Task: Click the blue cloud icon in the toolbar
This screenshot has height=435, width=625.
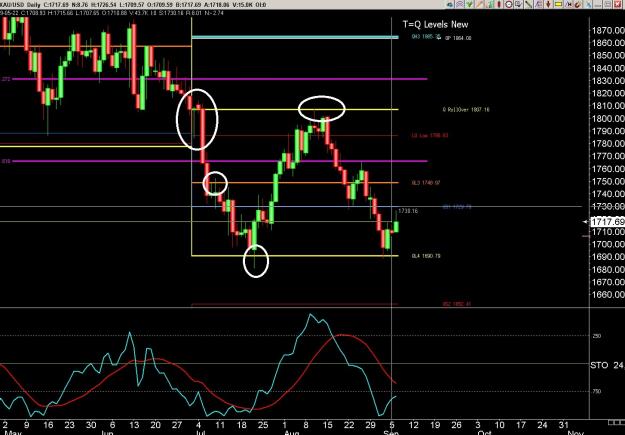Action: tap(450, 4)
